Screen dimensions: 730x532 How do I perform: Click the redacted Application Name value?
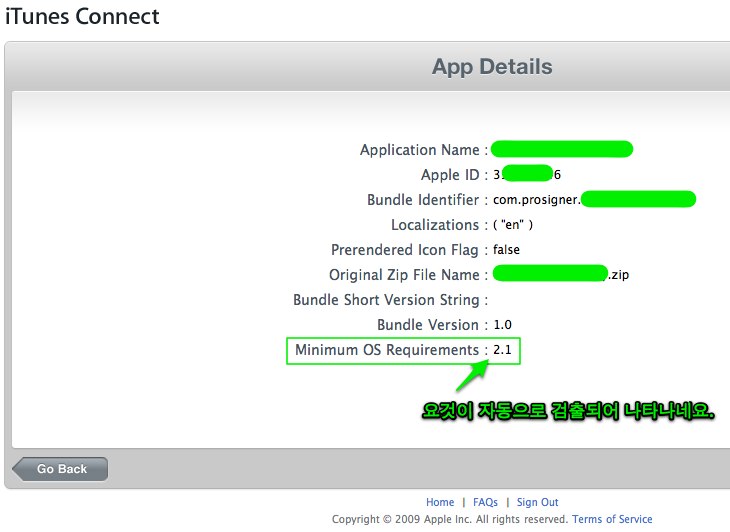click(562, 150)
